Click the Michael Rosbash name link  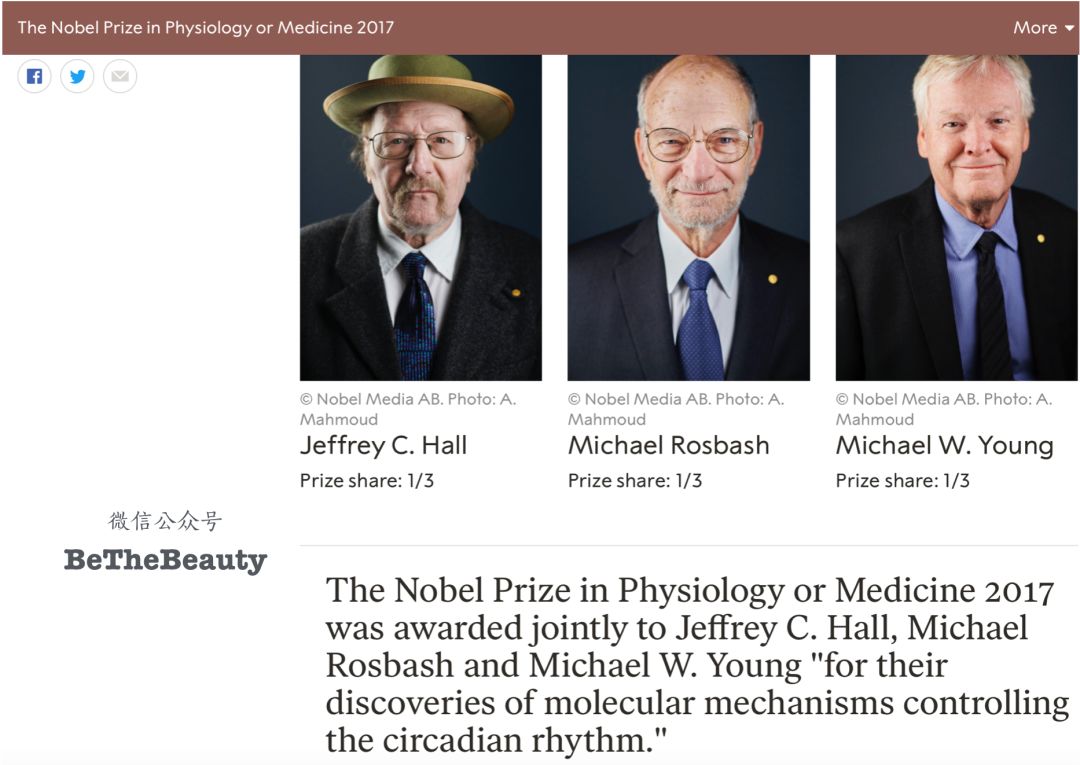(x=668, y=445)
